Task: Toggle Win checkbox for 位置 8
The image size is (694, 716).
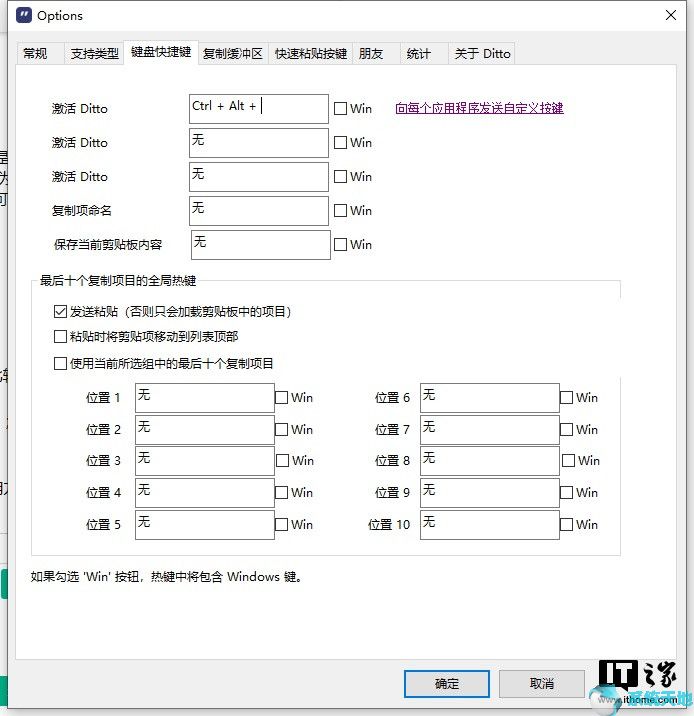Action: point(568,461)
